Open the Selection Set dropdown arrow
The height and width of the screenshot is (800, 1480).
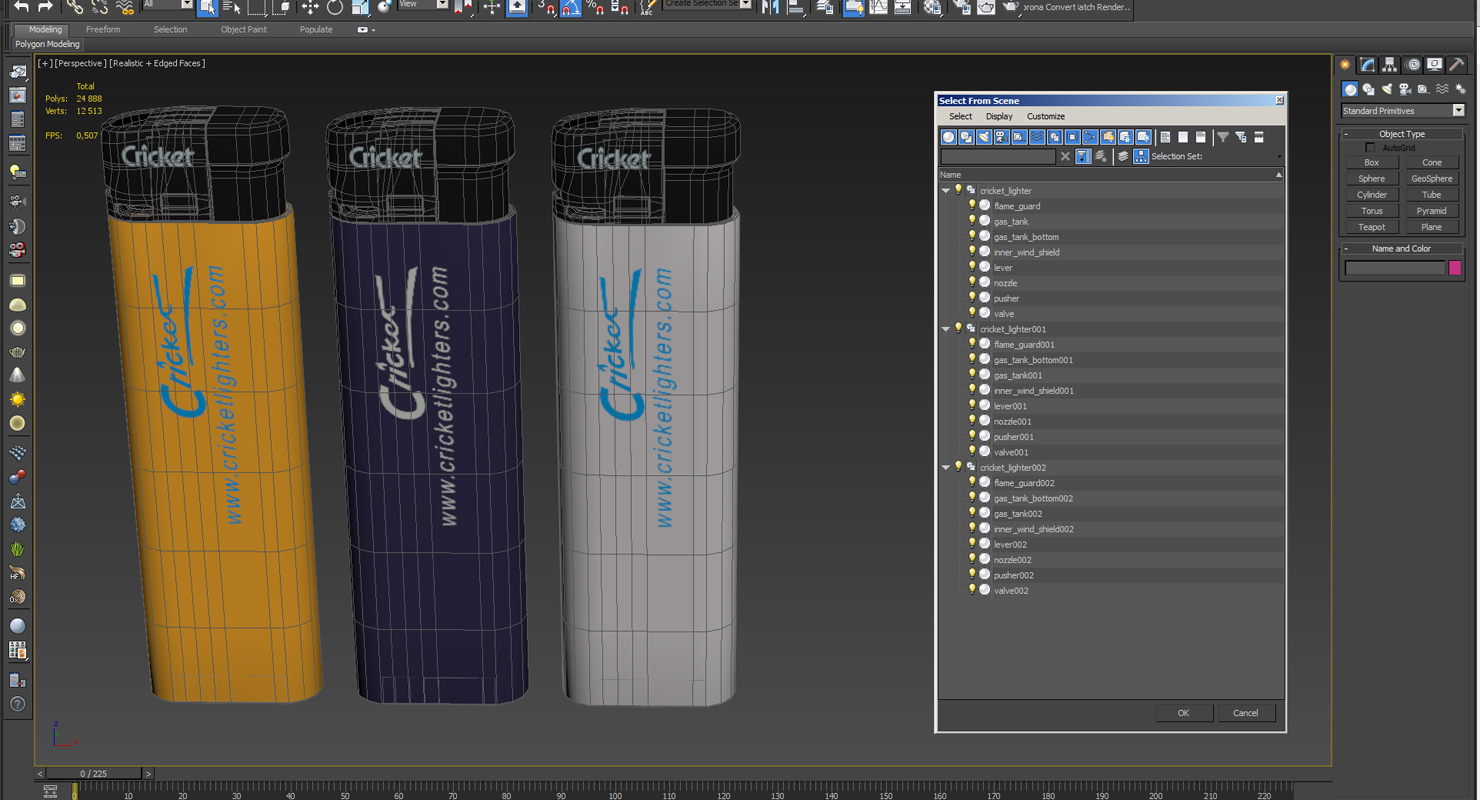pos(1279,157)
